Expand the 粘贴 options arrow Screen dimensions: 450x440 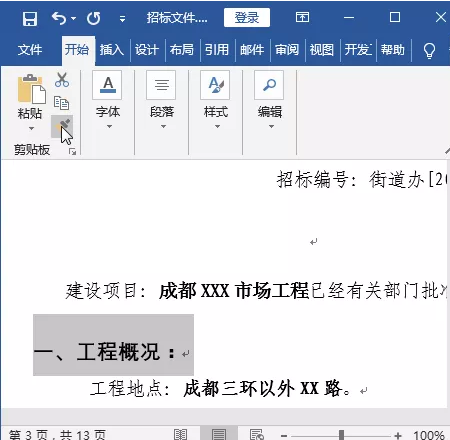(x=31, y=128)
